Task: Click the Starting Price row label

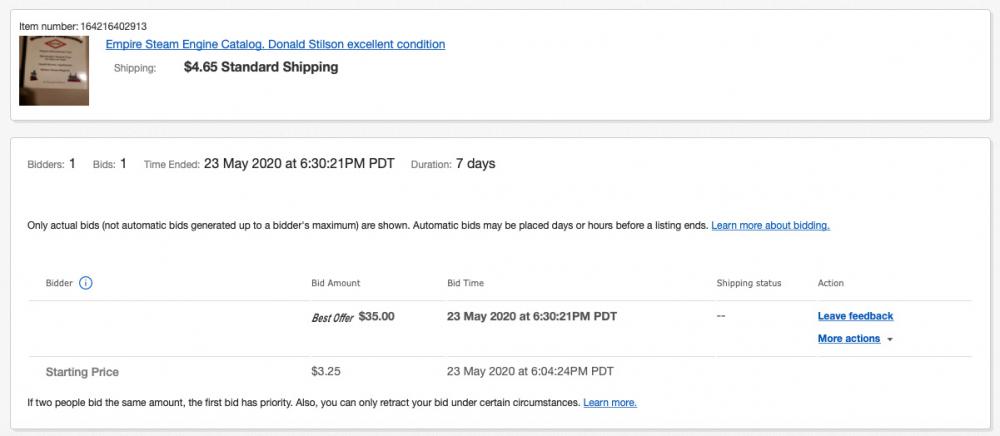Action: tap(82, 372)
